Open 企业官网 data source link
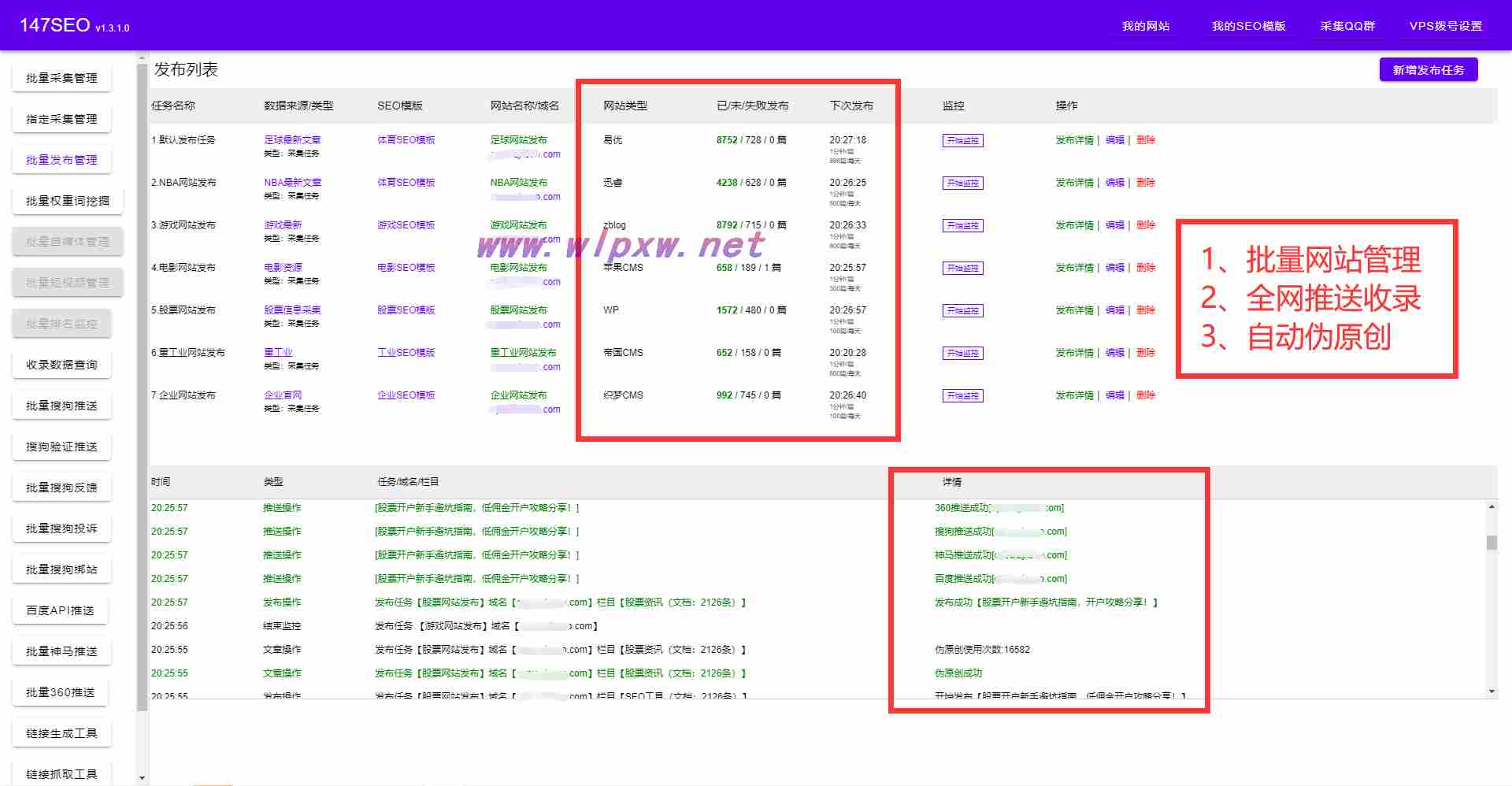 [283, 395]
